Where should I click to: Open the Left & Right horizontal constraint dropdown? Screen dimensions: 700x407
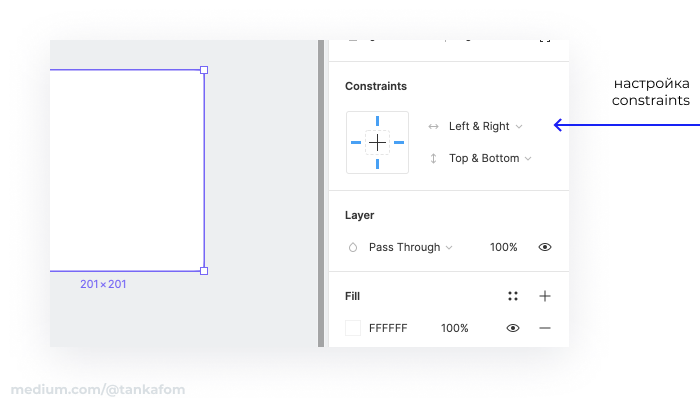pyautogui.click(x=485, y=126)
